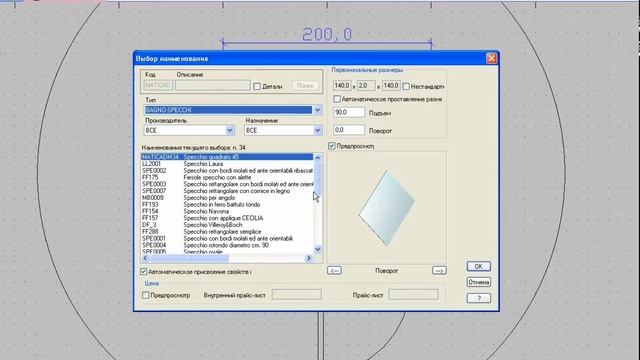Select SPE0007 specchio con cornice in legno
The width and height of the screenshot is (640, 360).
227,191
